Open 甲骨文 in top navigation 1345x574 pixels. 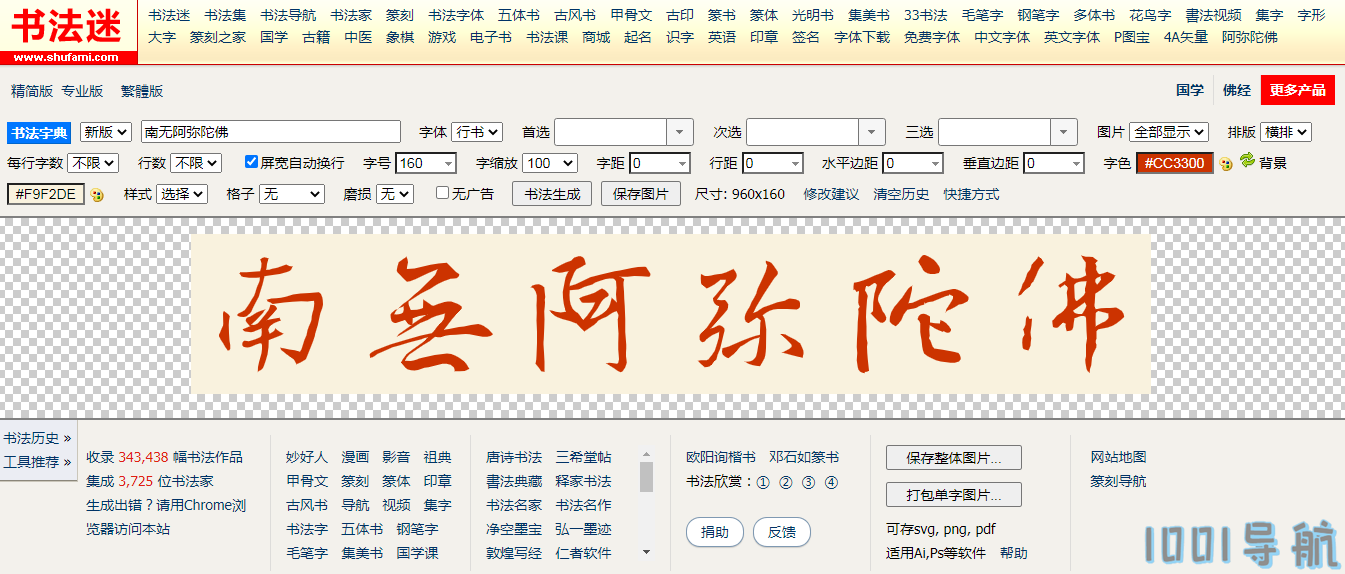coord(631,15)
